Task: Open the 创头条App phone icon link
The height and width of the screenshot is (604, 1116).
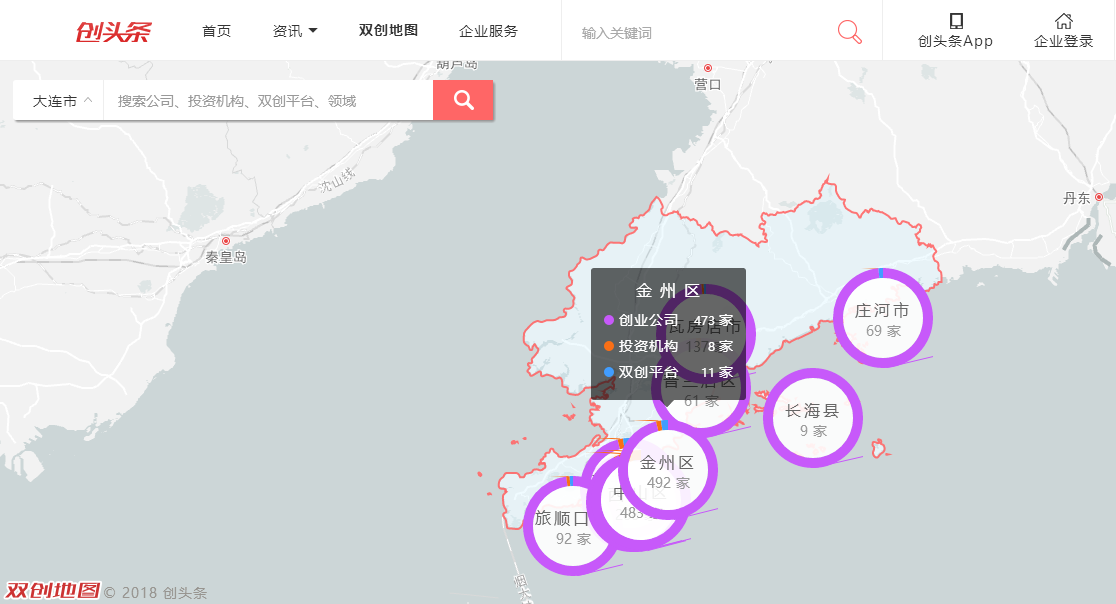Action: (x=956, y=21)
